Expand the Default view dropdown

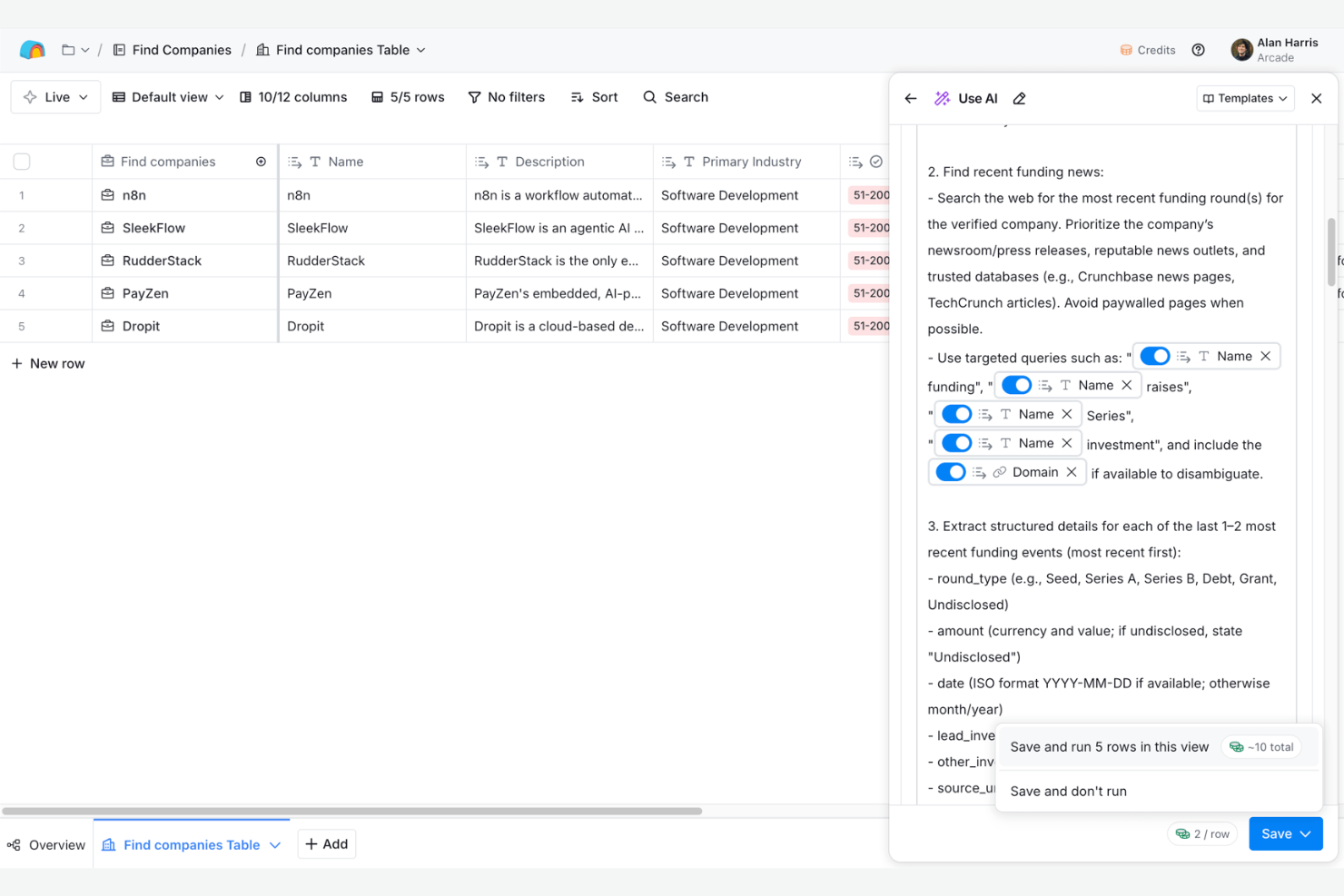tap(166, 96)
